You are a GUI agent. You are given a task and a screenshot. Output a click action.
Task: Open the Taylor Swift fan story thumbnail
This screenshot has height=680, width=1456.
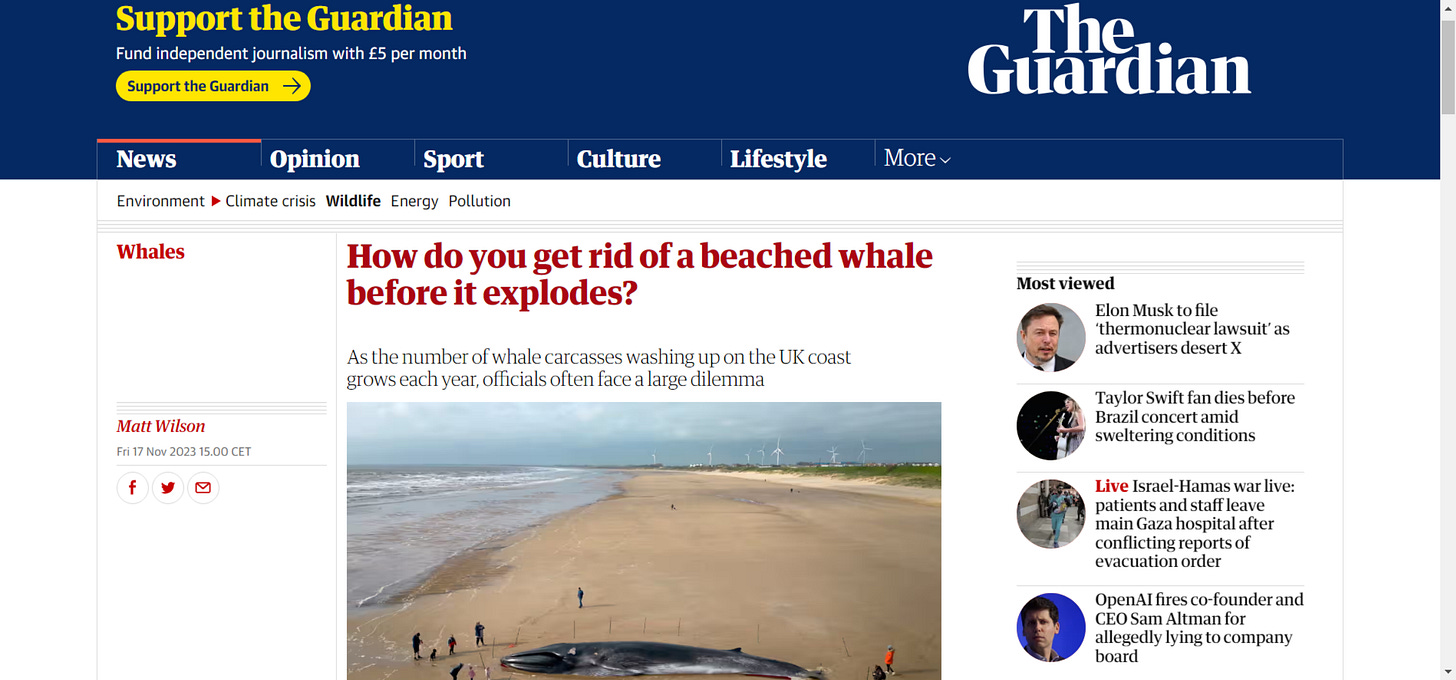pos(1051,426)
